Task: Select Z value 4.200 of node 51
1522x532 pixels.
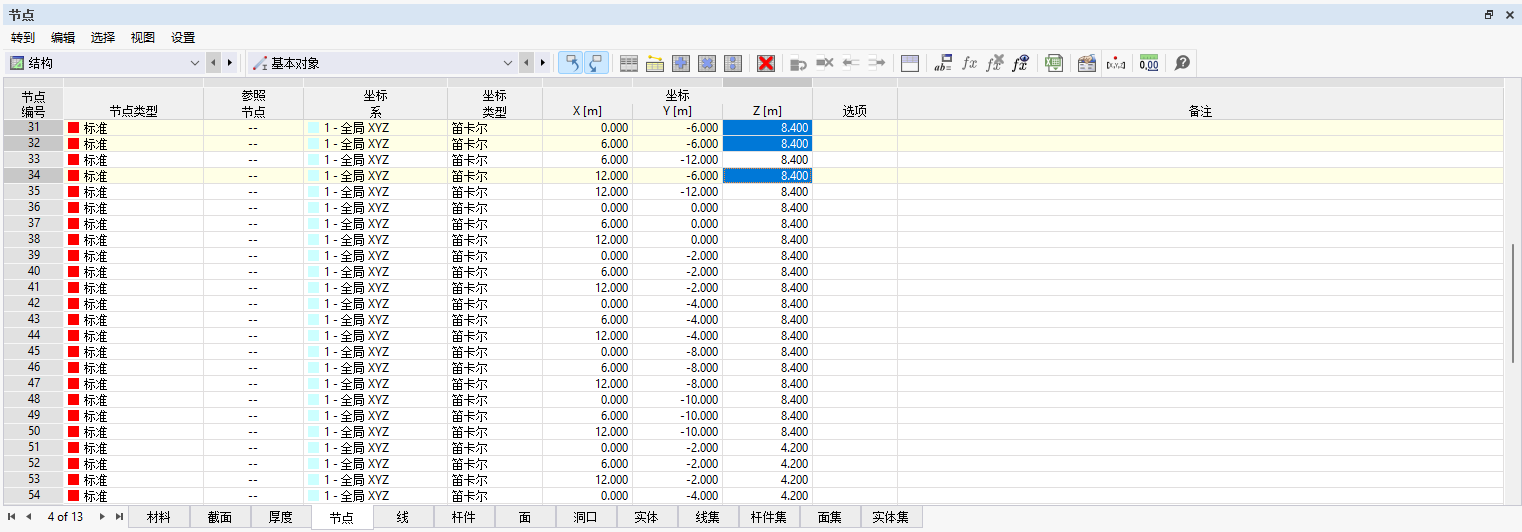Action: pos(767,448)
